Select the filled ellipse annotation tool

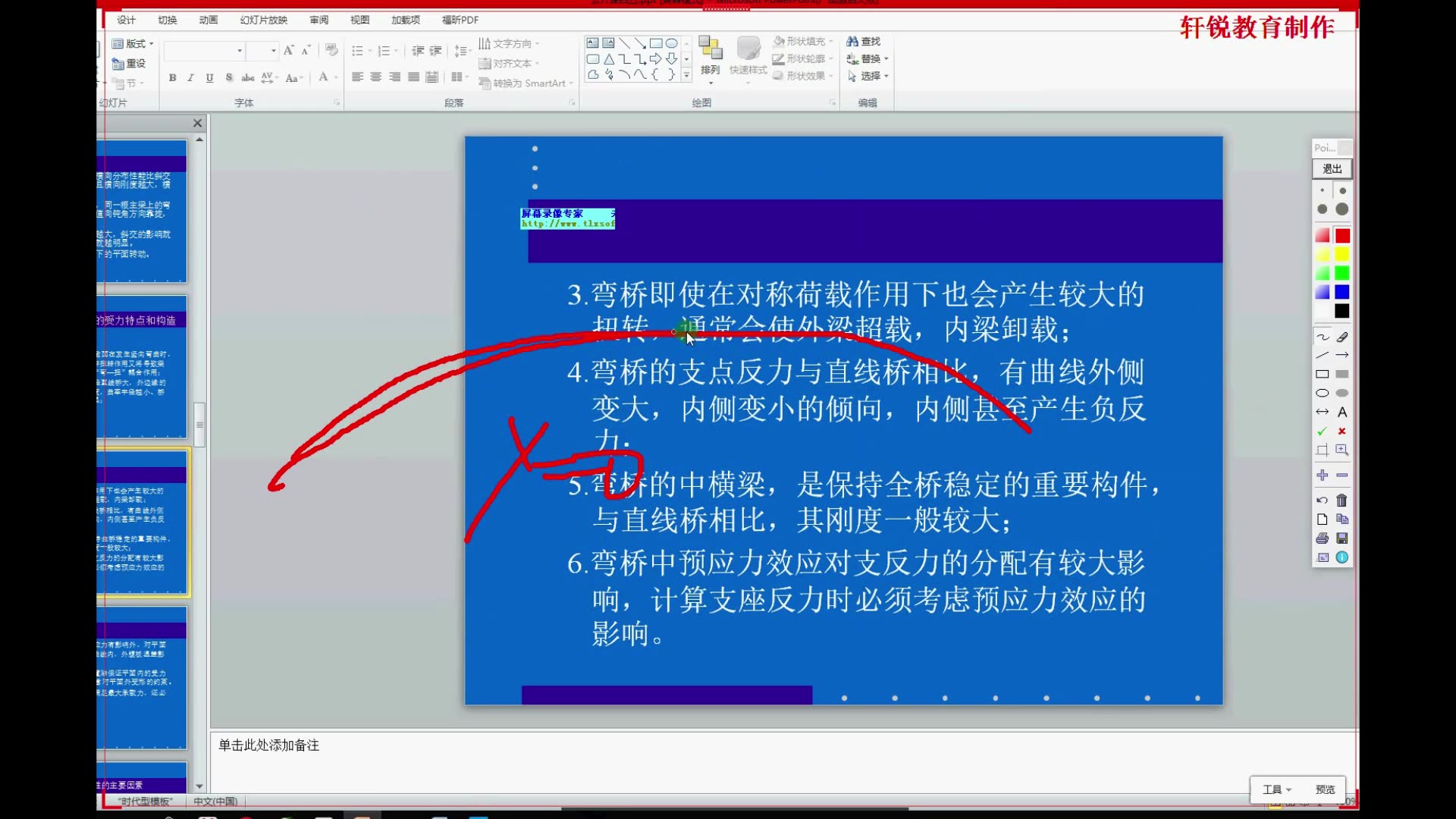[1342, 393]
